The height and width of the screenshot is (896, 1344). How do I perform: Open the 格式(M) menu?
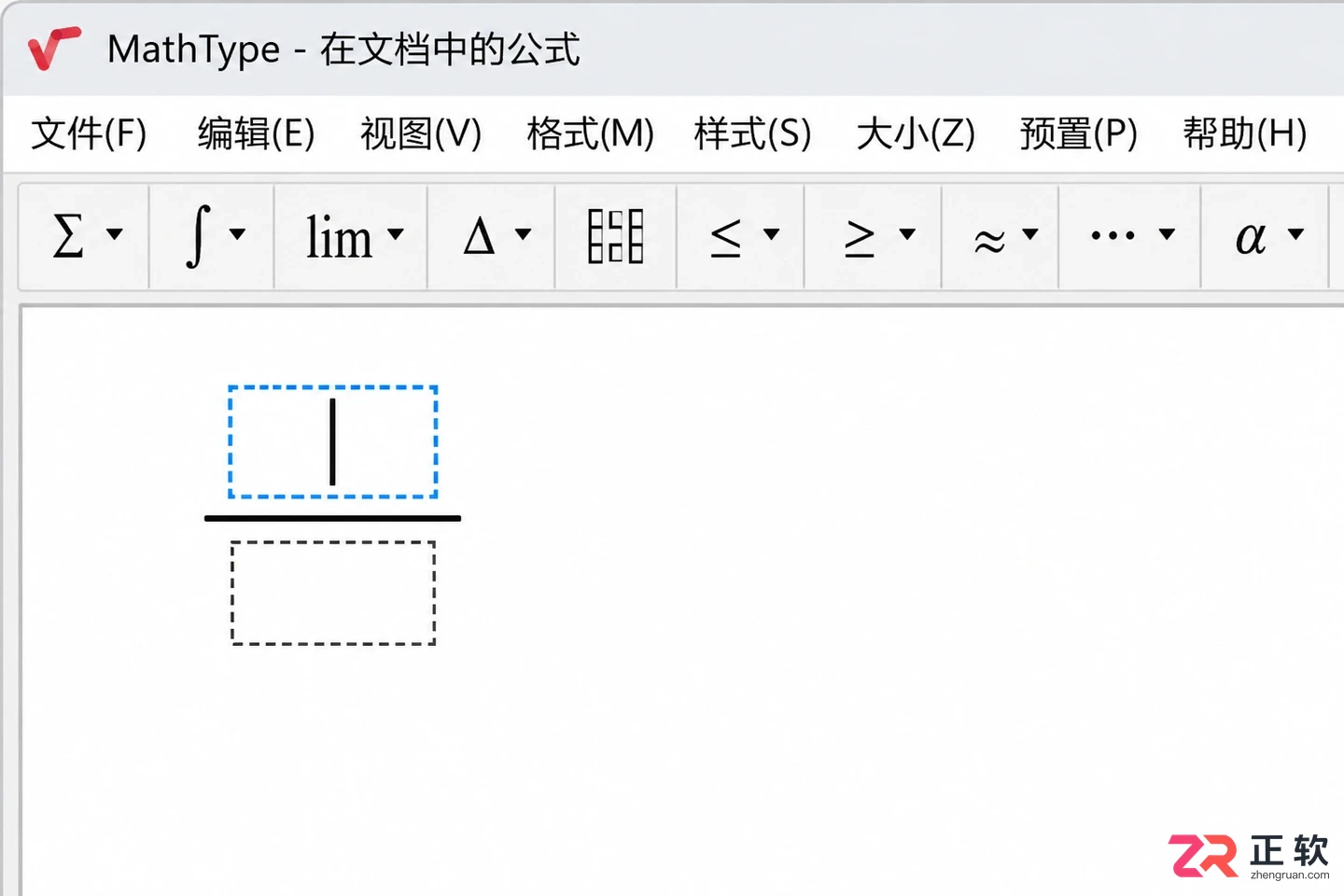pos(591,133)
